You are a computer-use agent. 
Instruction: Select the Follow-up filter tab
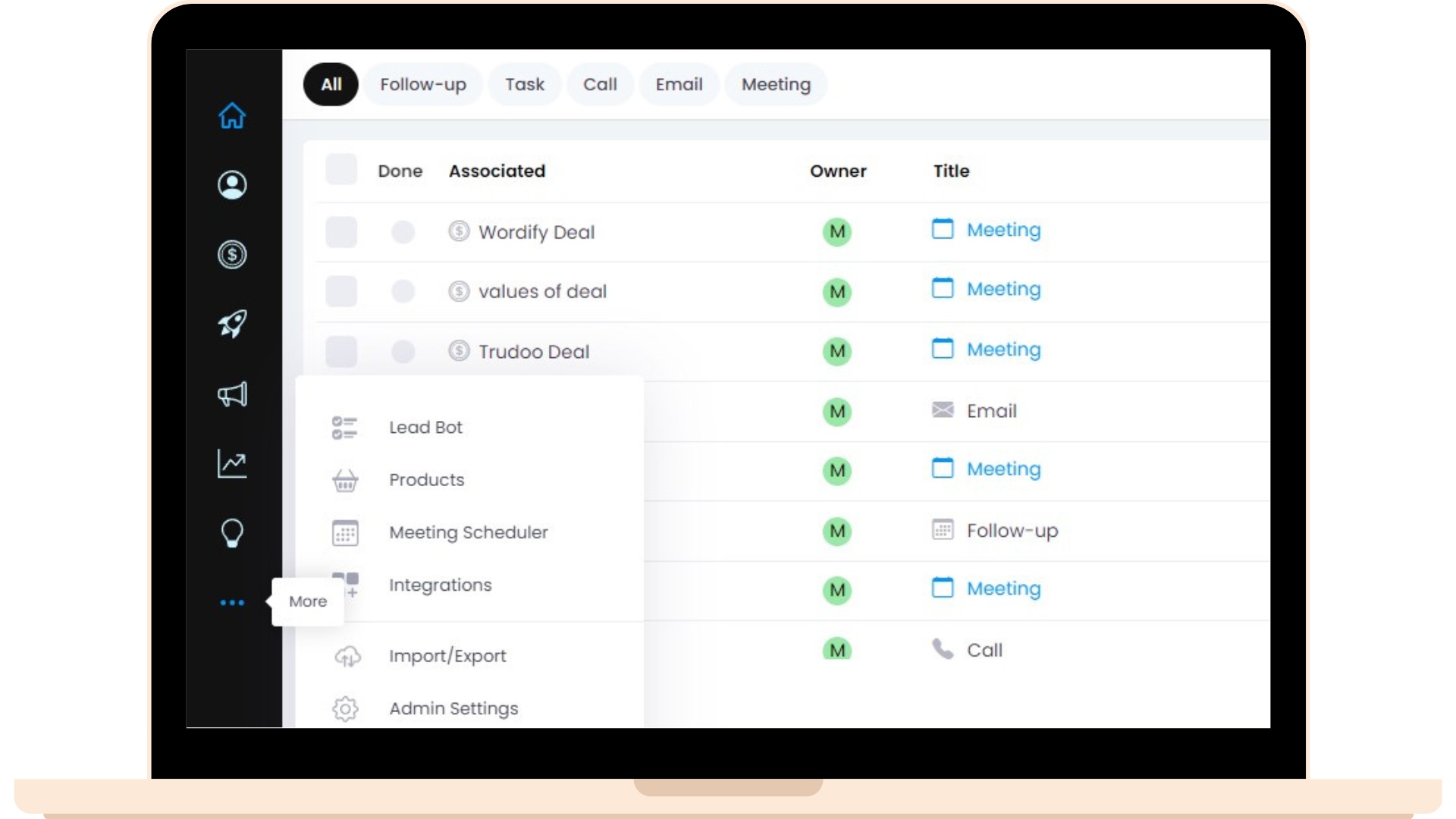pyautogui.click(x=422, y=84)
